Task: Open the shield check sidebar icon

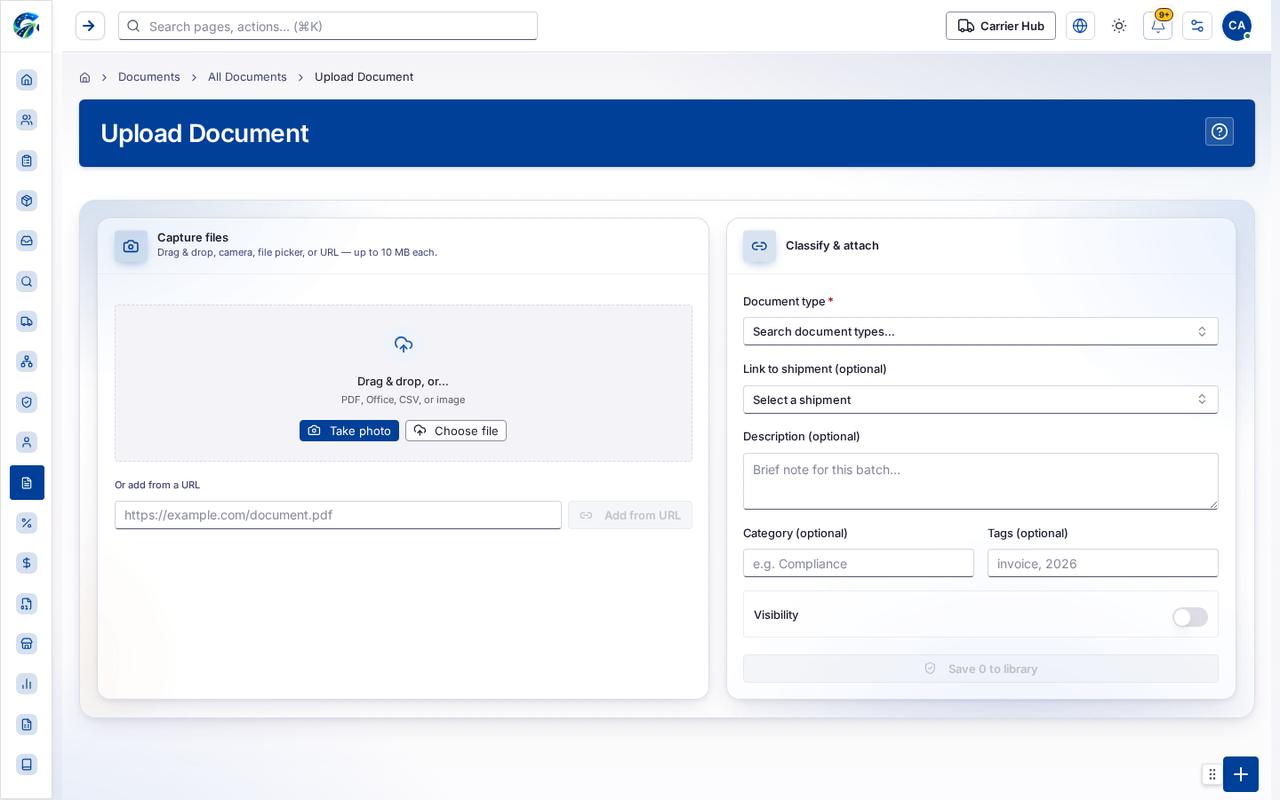Action: (x=27, y=402)
